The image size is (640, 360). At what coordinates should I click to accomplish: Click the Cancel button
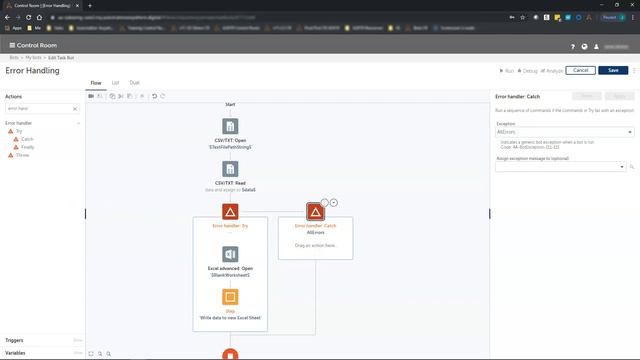[580, 71]
